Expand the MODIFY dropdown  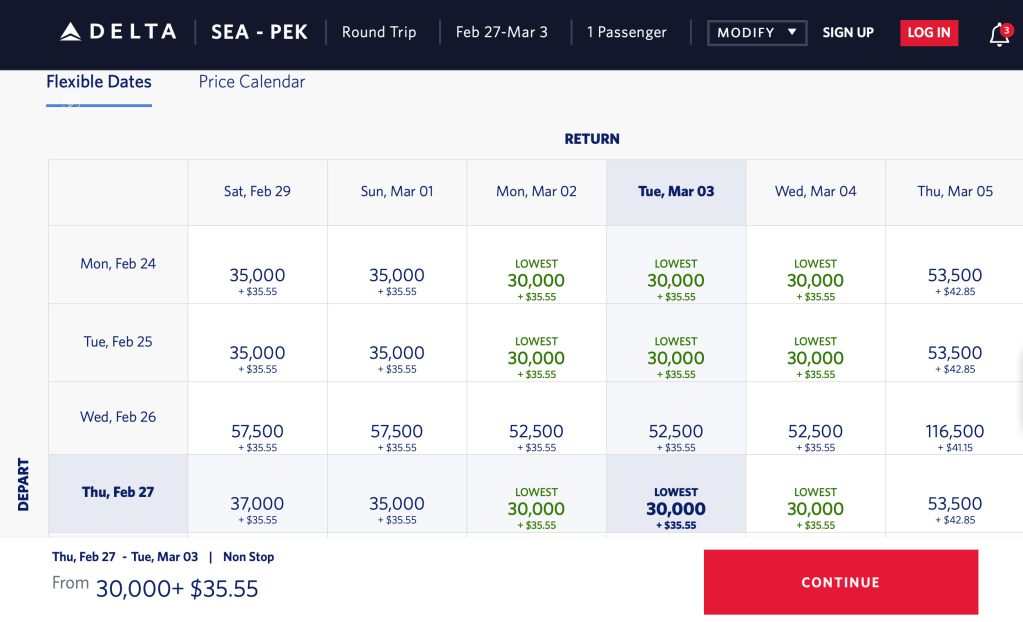pyautogui.click(x=757, y=32)
